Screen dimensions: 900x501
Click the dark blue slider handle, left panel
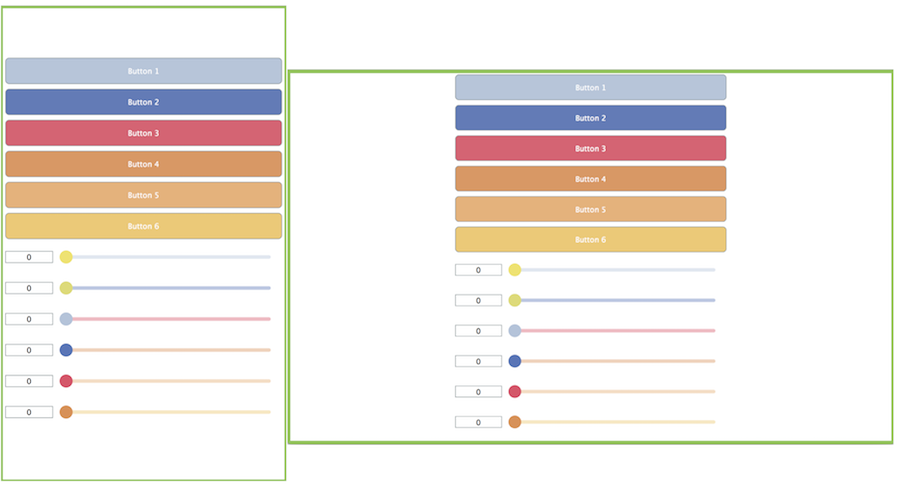[x=66, y=350]
